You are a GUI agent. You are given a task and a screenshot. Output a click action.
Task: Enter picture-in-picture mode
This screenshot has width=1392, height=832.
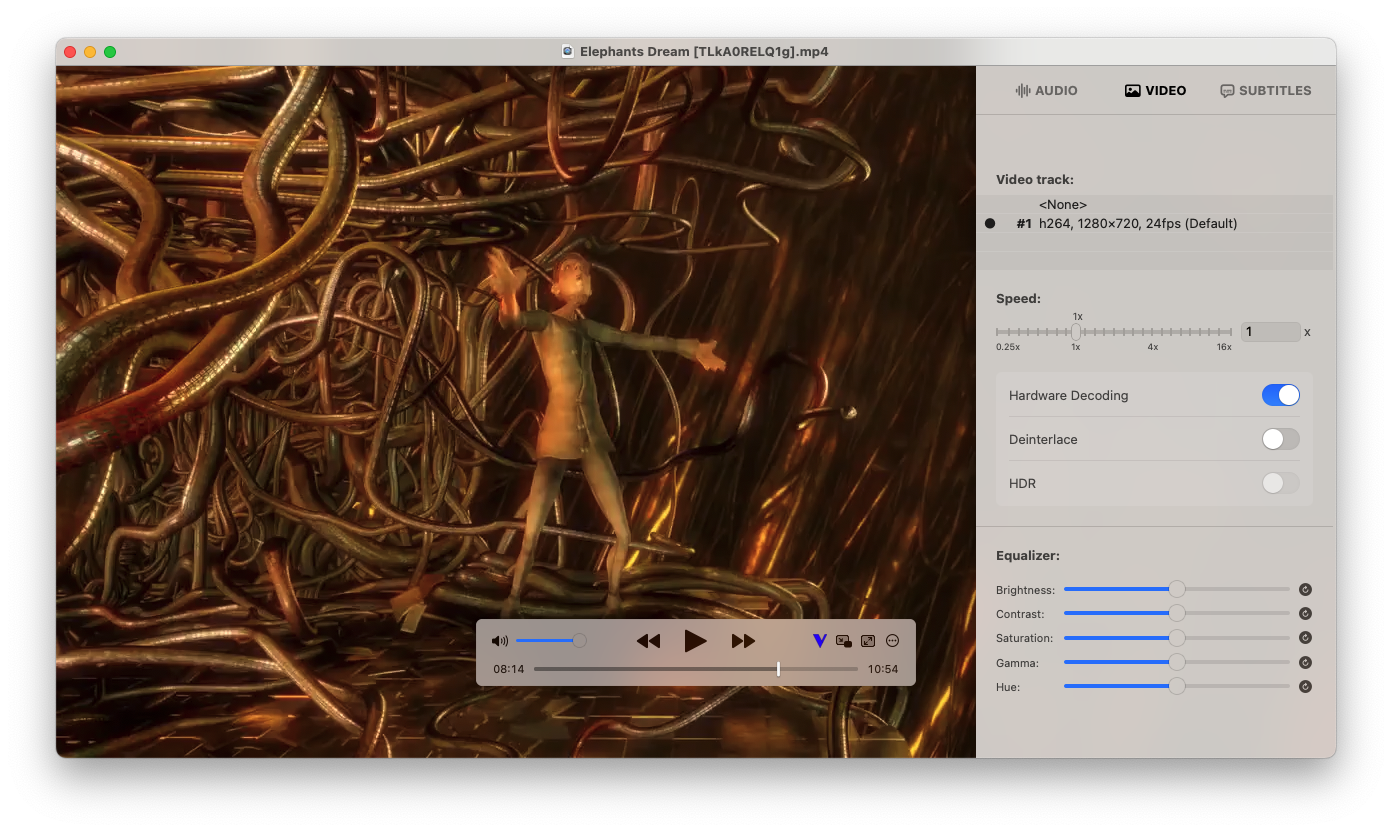(844, 641)
